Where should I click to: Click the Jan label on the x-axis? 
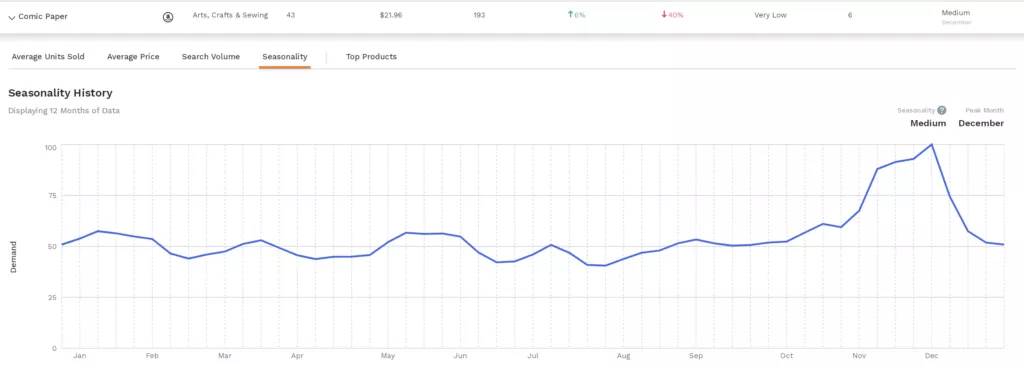[80, 356]
